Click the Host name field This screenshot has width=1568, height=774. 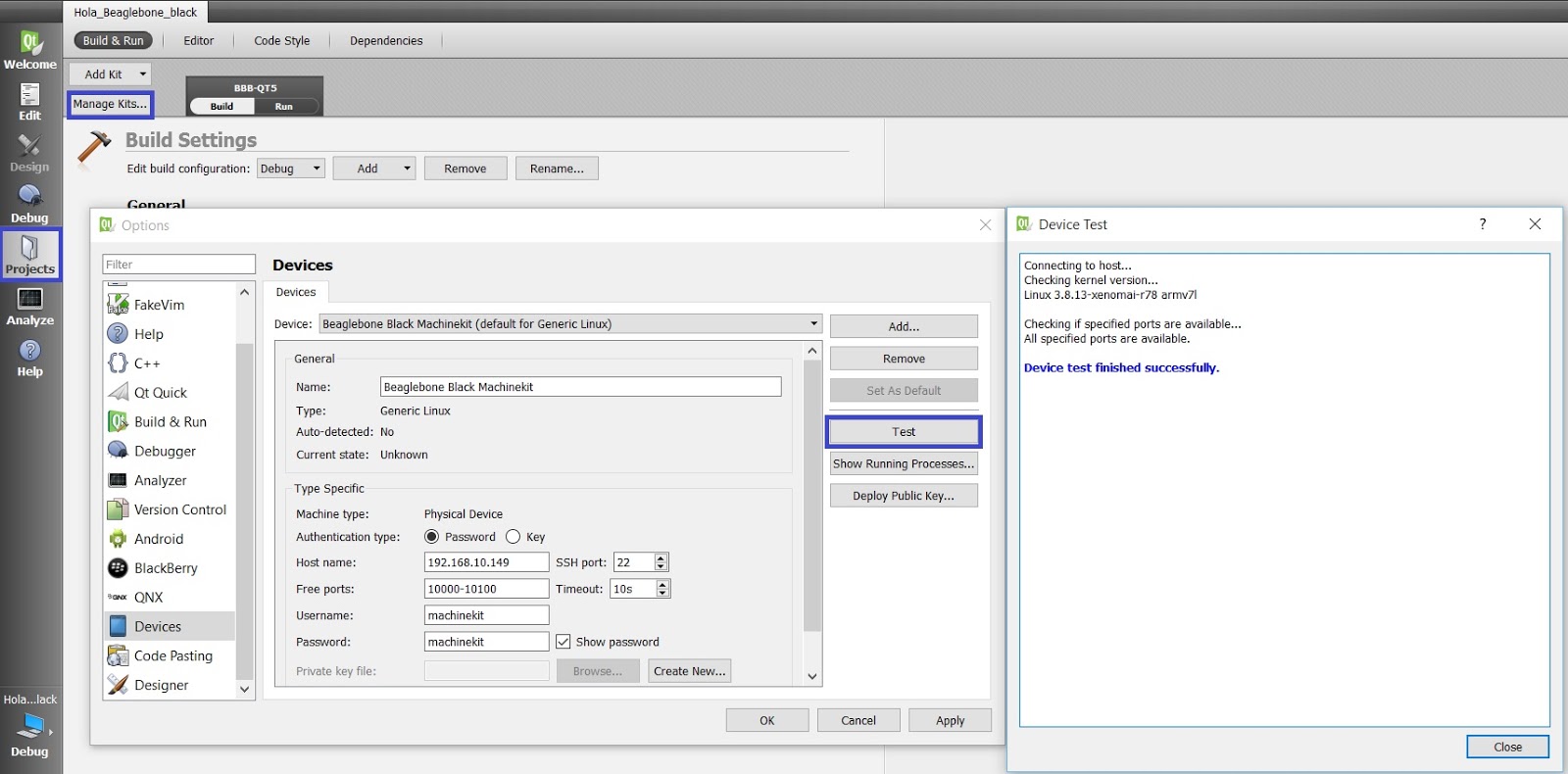tap(486, 562)
